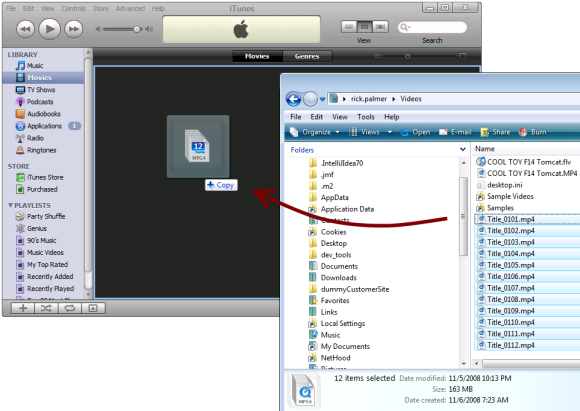
Task: Go to the previous track
Action: [25, 29]
